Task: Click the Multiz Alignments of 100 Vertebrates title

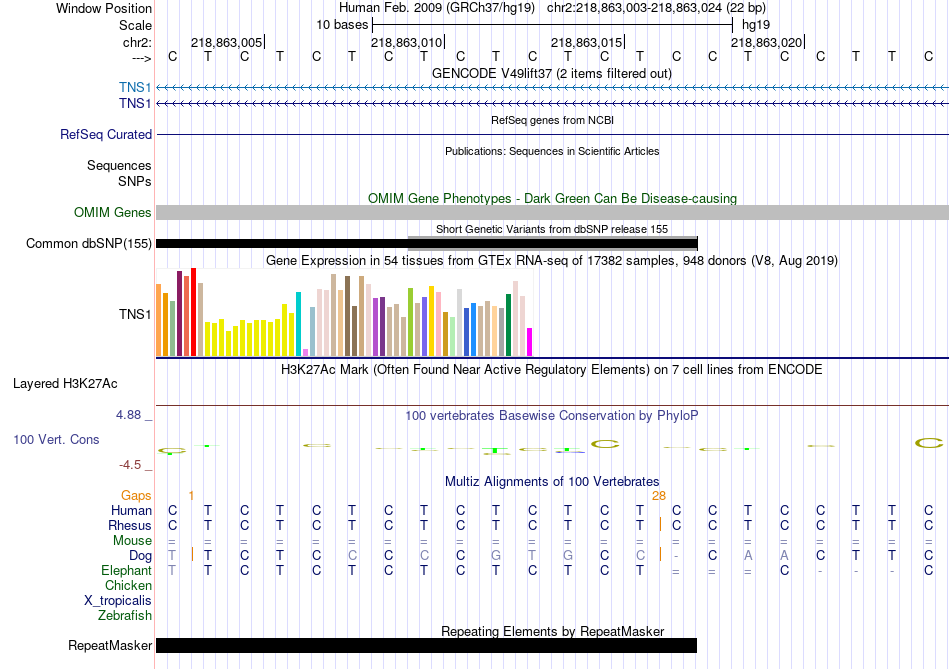Action: [x=552, y=481]
